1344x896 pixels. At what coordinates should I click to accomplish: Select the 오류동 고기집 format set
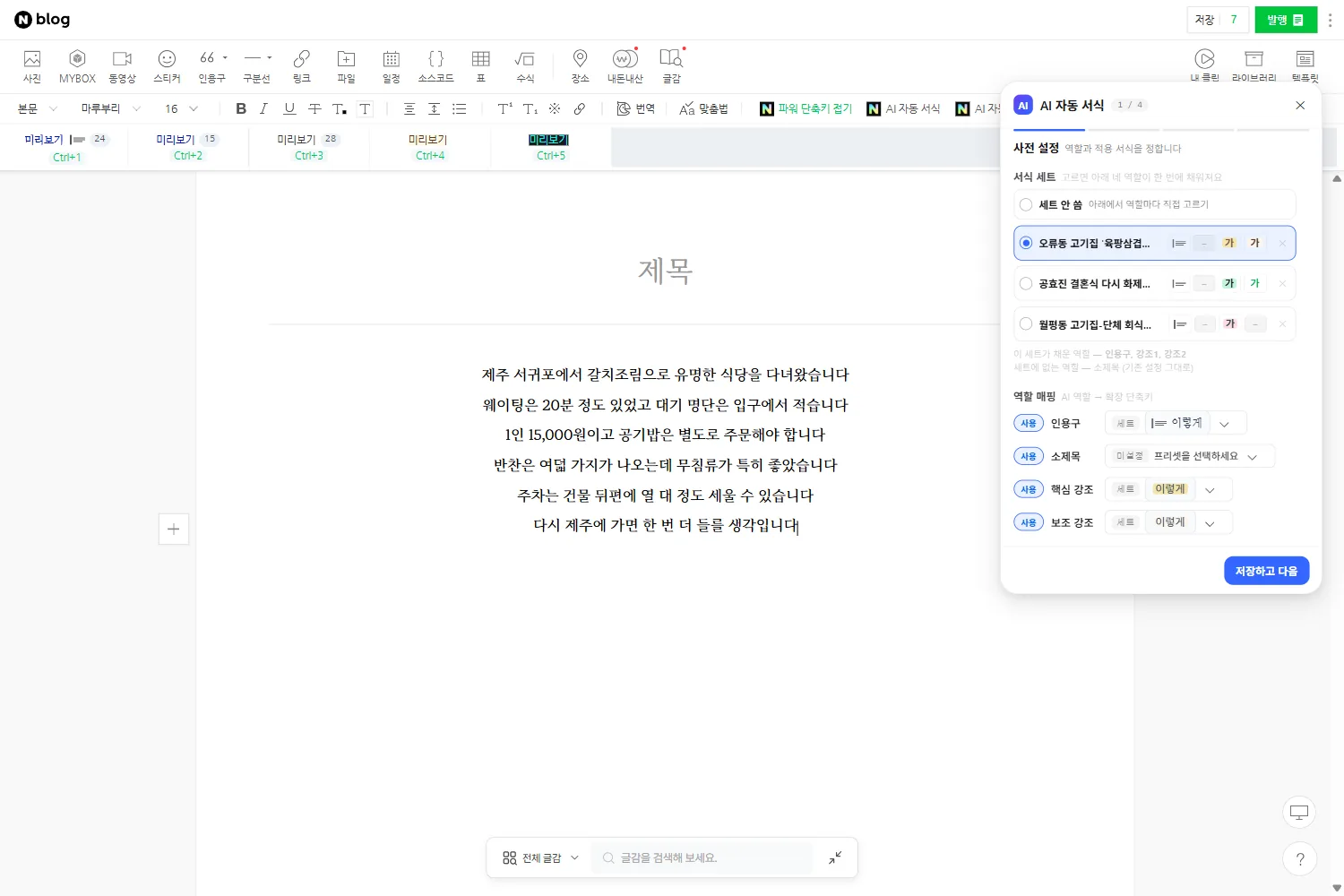[x=1155, y=243]
